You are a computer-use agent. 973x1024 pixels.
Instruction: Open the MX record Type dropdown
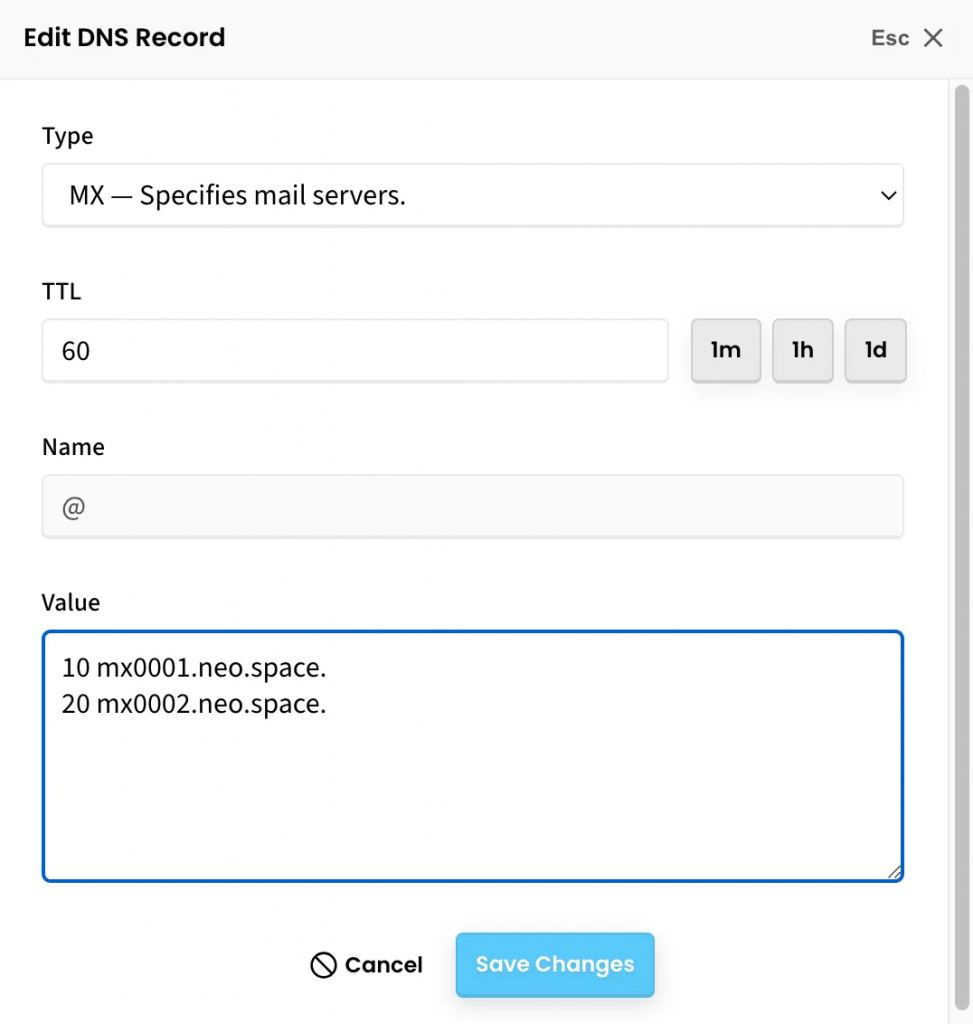(472, 195)
